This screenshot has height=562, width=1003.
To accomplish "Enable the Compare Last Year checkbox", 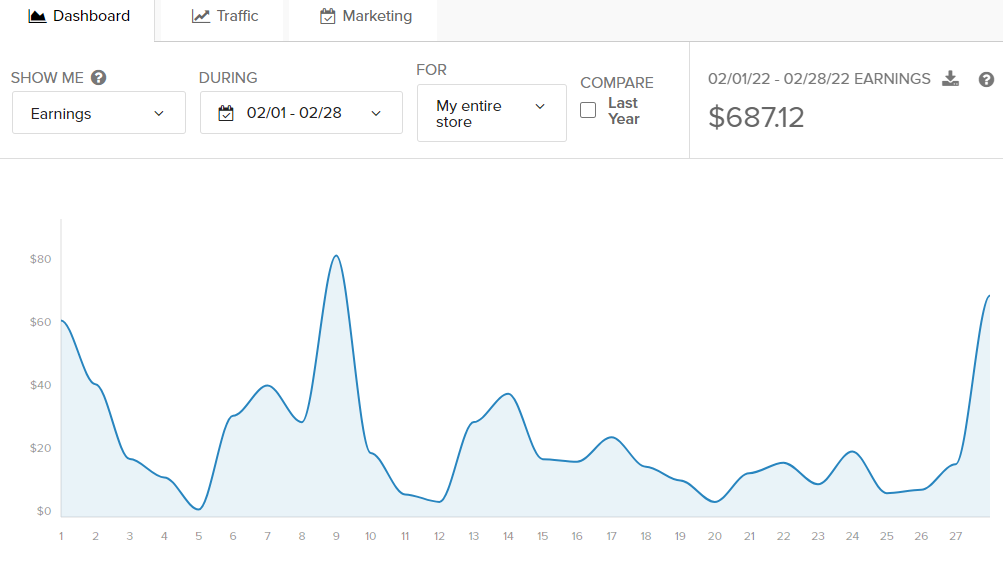I will (x=588, y=110).
